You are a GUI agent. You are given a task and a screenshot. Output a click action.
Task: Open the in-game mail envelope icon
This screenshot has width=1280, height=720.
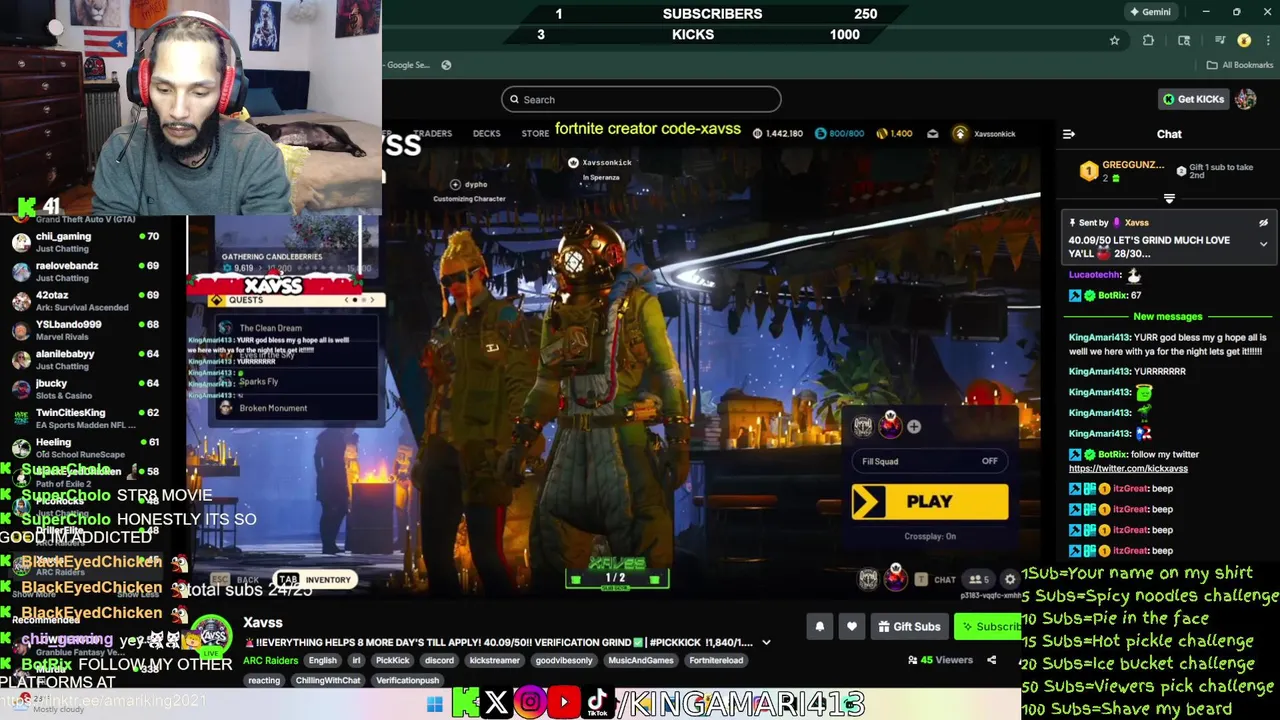[933, 133]
